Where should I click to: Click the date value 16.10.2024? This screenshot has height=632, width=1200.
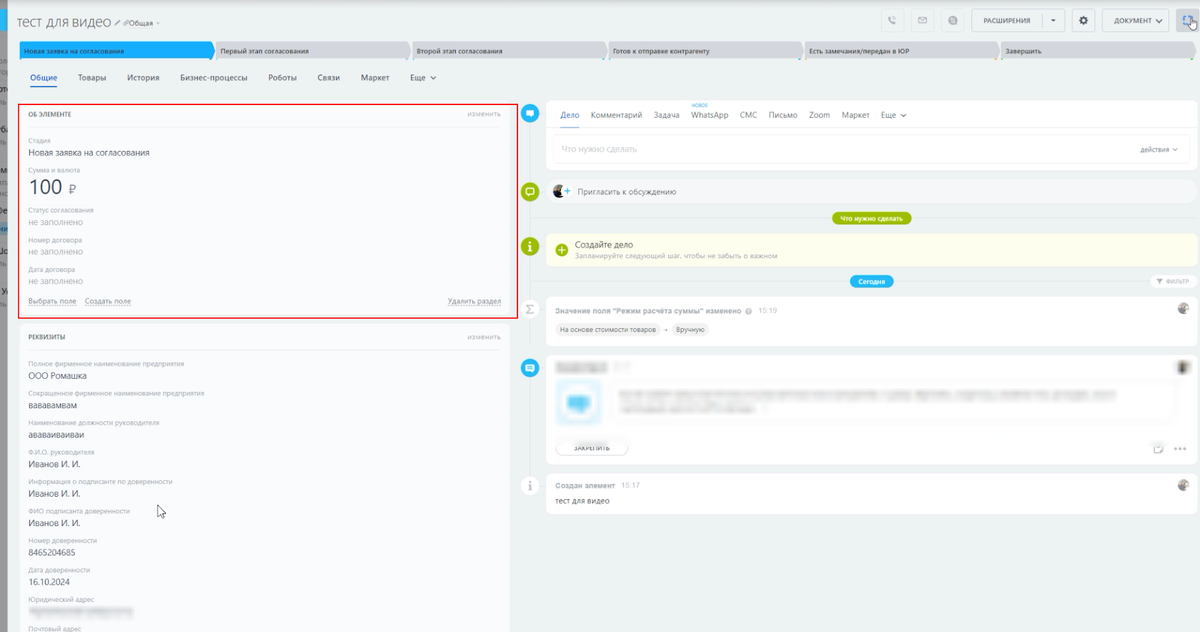(49, 582)
